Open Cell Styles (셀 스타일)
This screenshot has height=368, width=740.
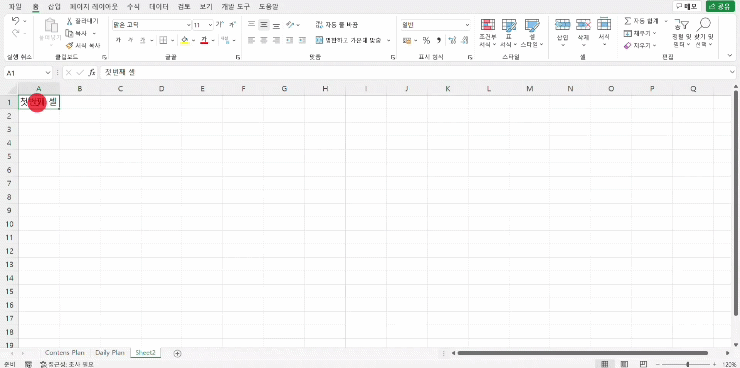(x=532, y=33)
